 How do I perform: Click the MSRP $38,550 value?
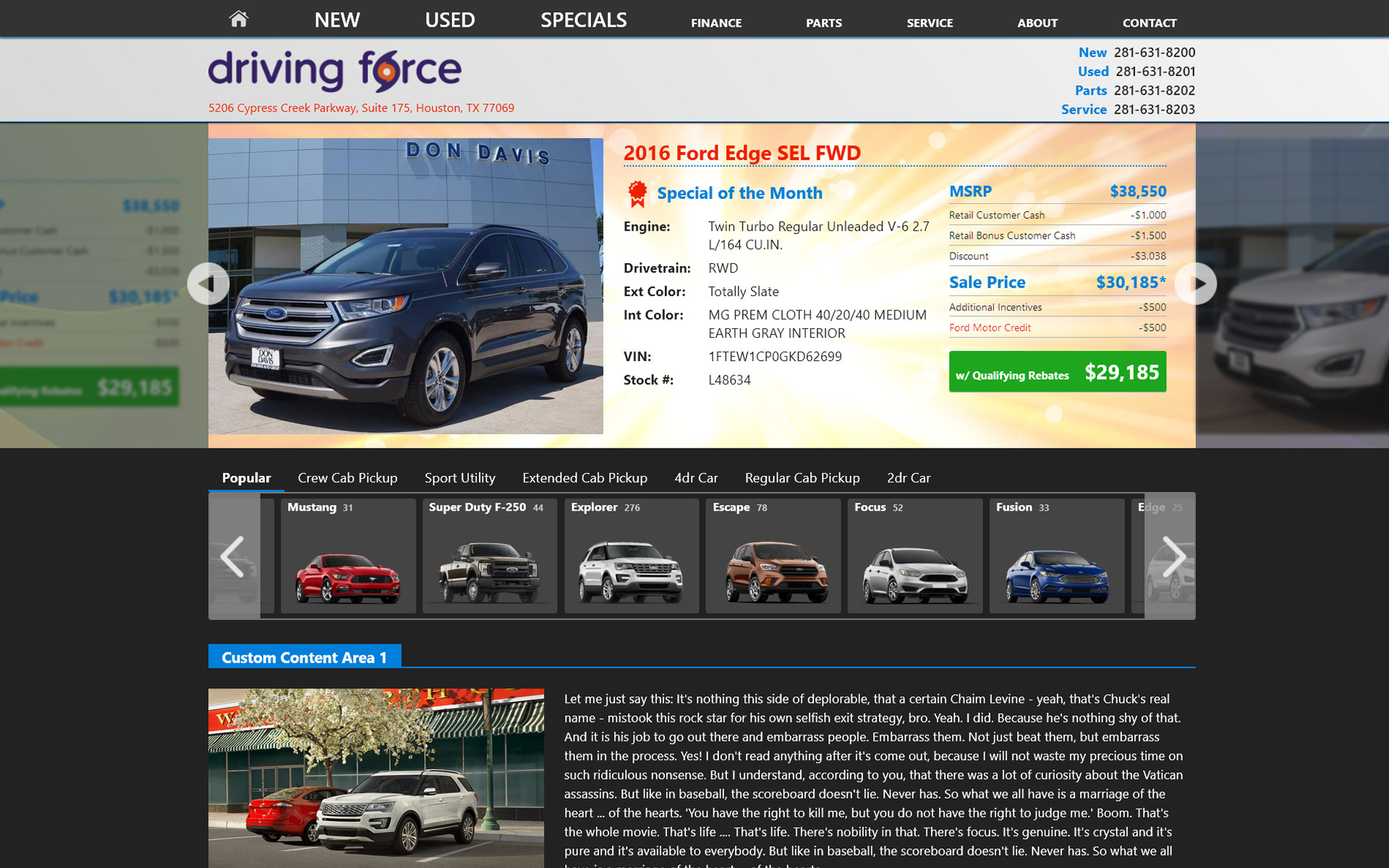coord(1138,192)
